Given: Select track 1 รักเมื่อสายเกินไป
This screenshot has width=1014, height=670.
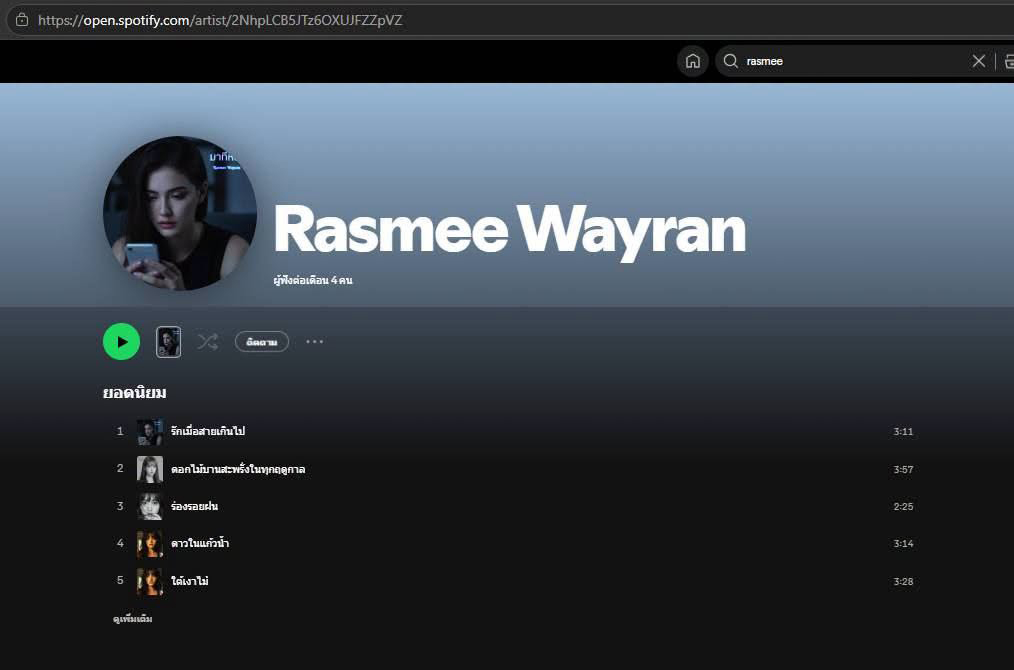Looking at the screenshot, I should [x=208, y=431].
